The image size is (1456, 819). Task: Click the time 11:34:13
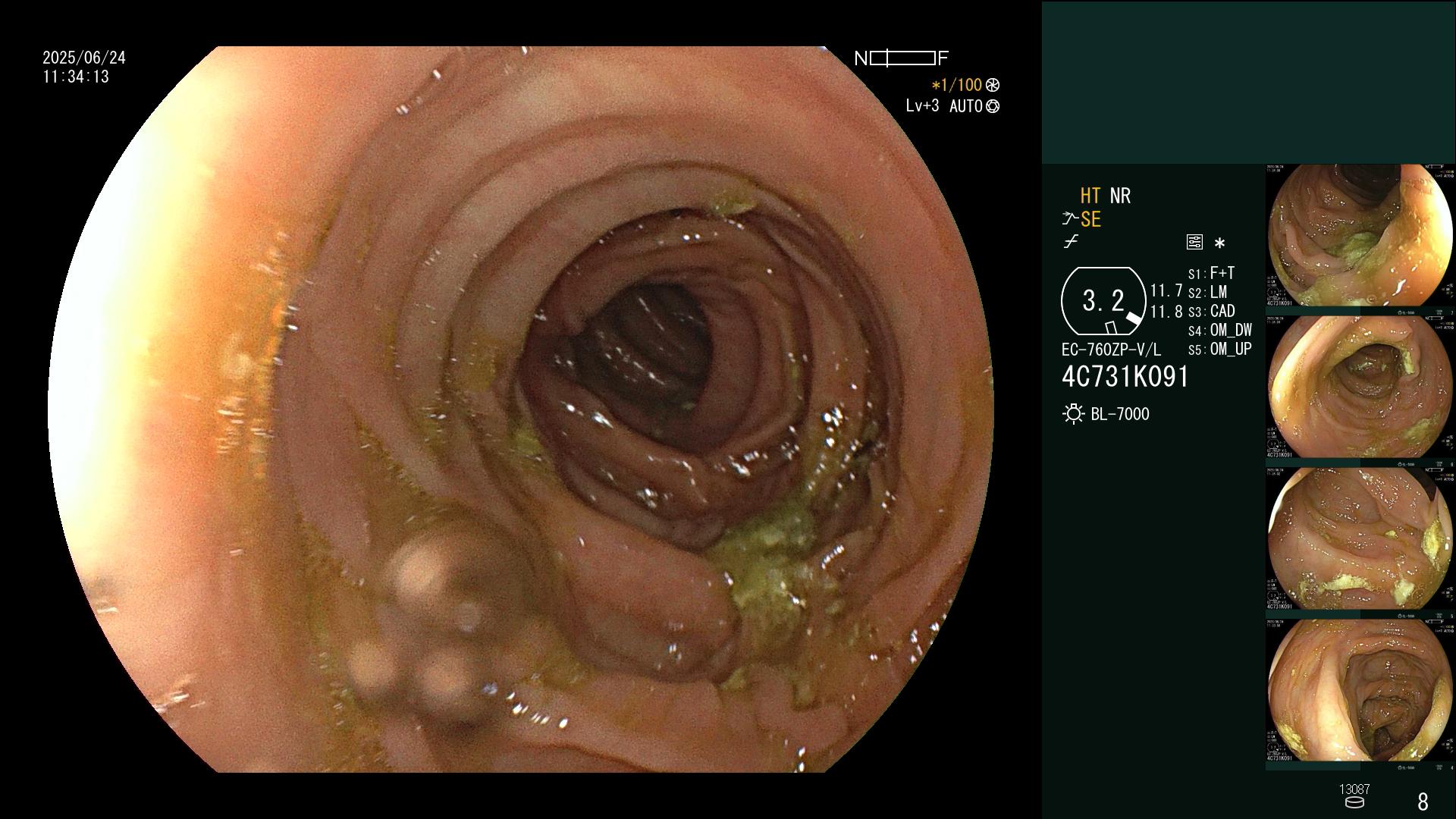pyautogui.click(x=76, y=77)
